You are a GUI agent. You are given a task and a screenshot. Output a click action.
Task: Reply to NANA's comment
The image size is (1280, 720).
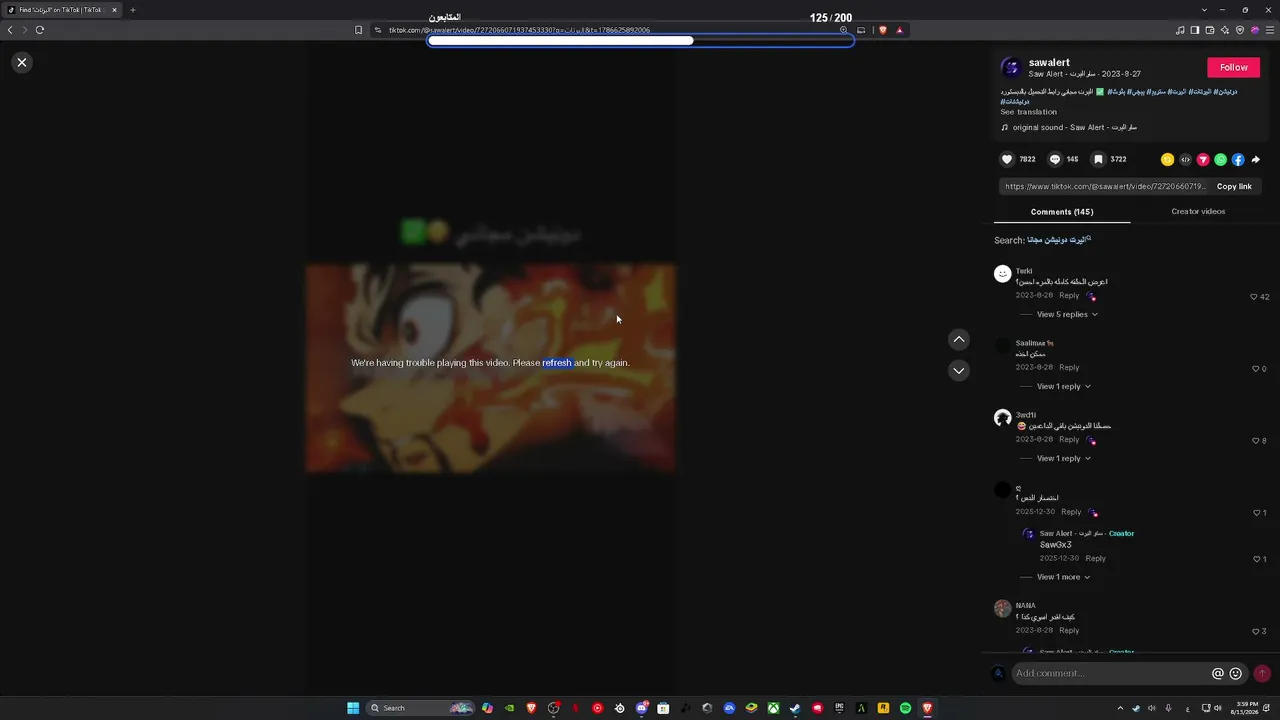[x=1069, y=631]
